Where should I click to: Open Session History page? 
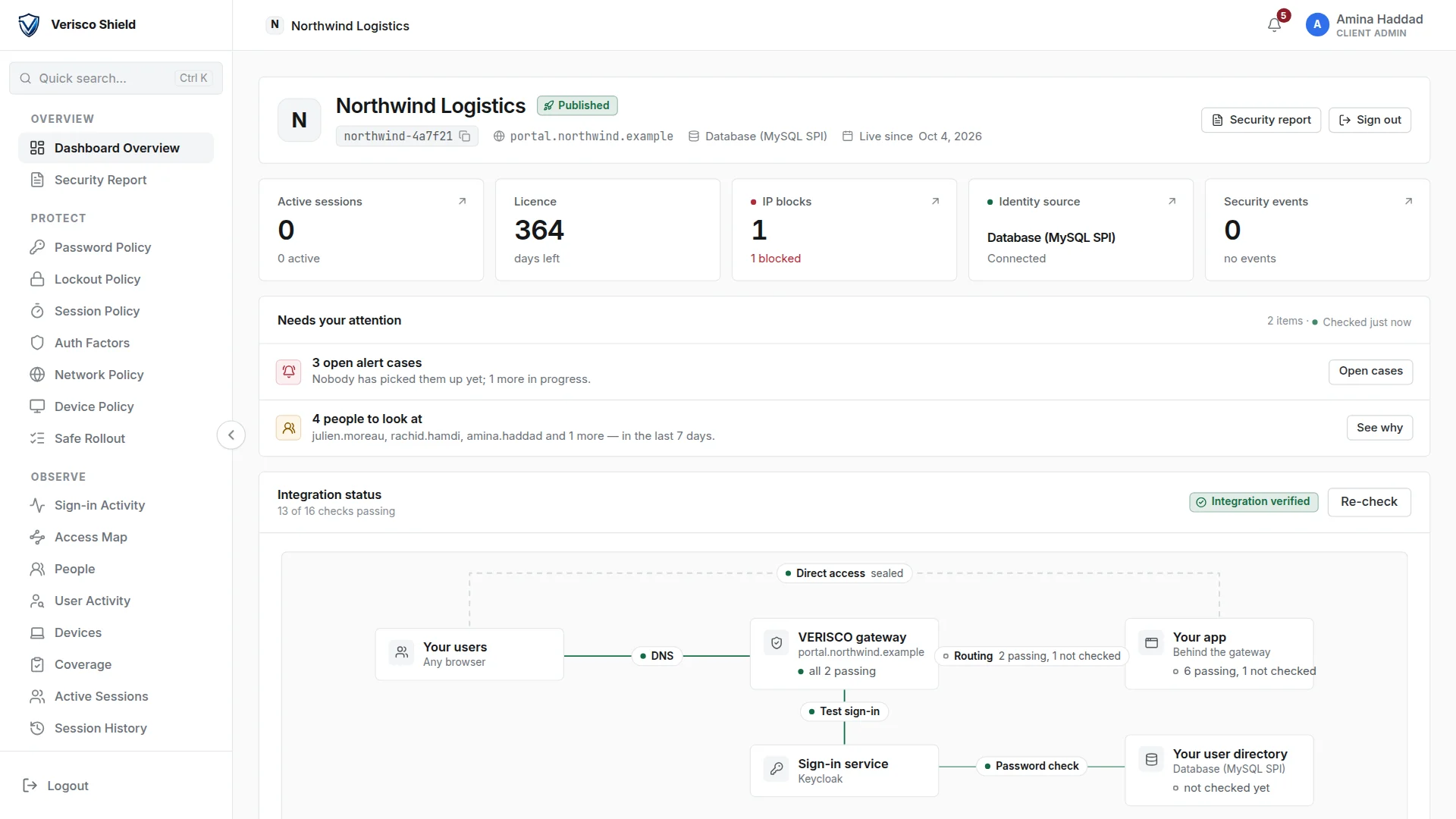[116, 728]
